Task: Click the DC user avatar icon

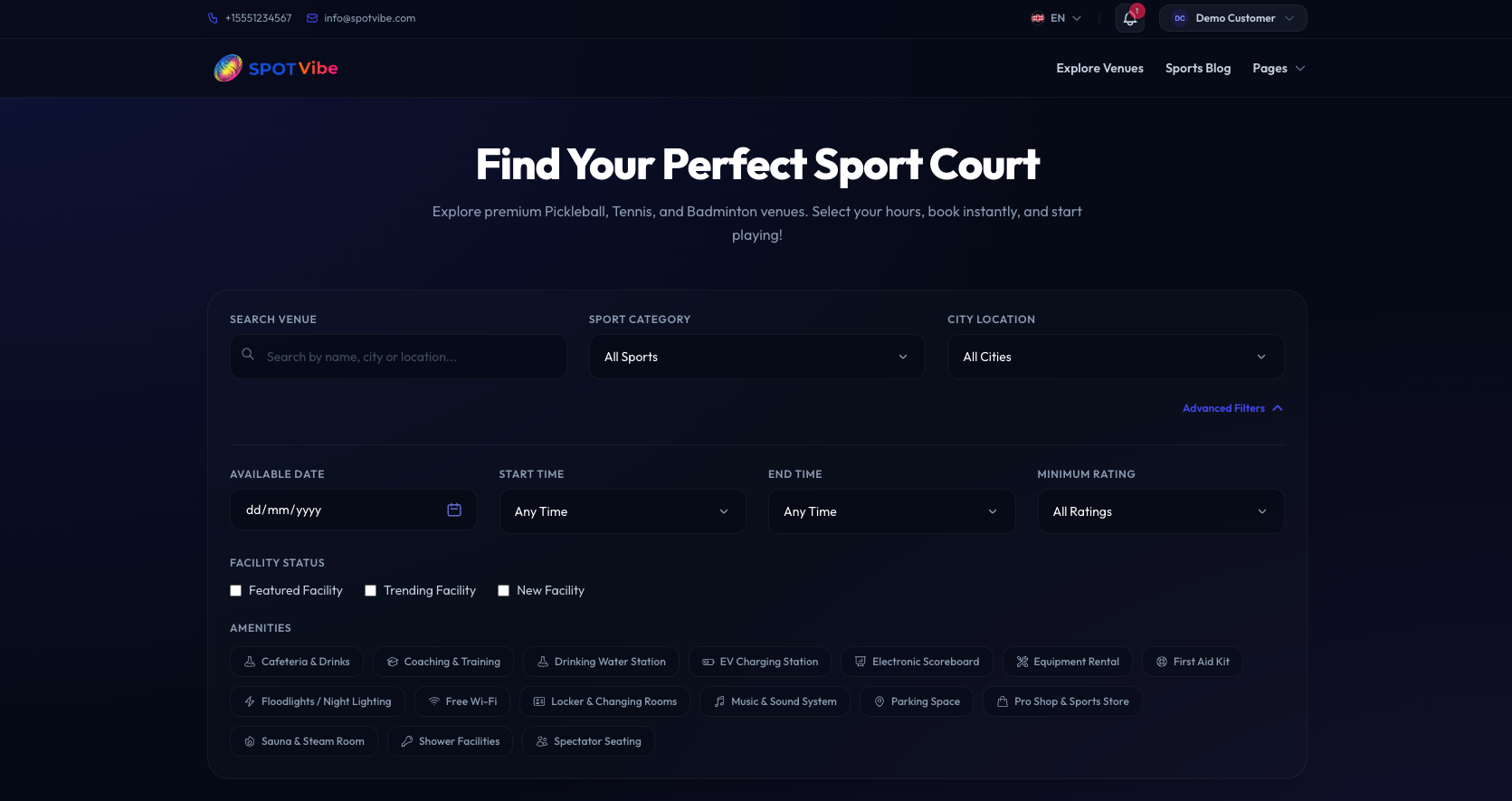Action: tap(1180, 18)
